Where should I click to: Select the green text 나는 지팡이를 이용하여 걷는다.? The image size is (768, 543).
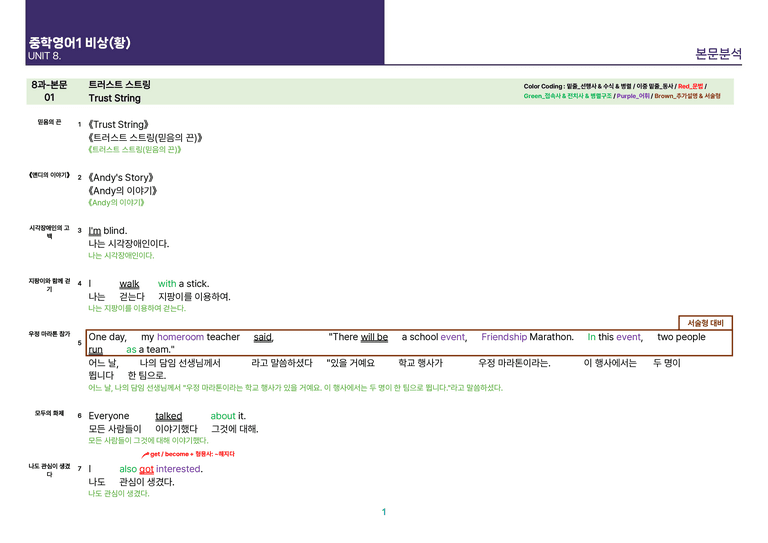[137, 308]
